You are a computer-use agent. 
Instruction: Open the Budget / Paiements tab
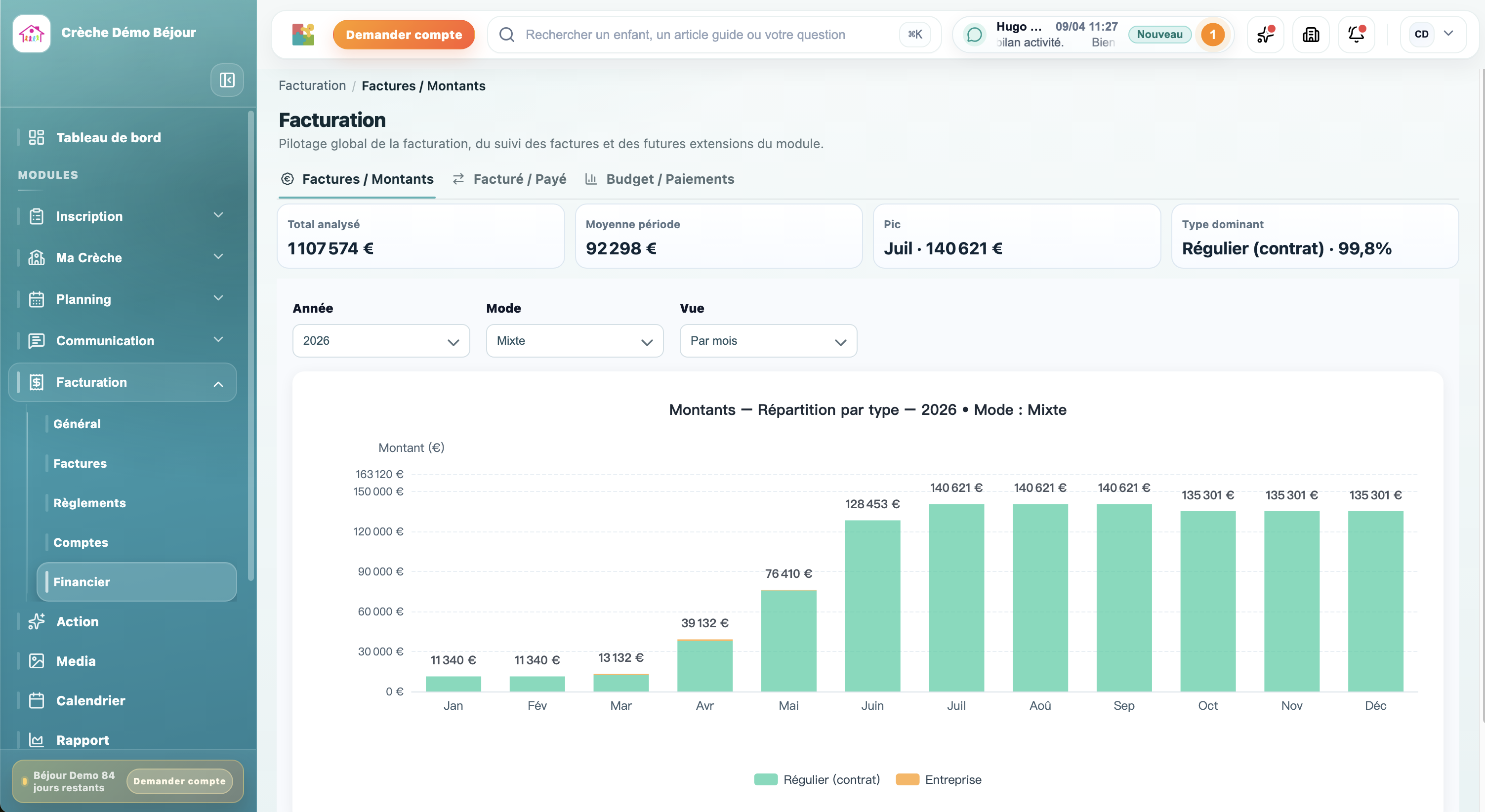coord(670,179)
